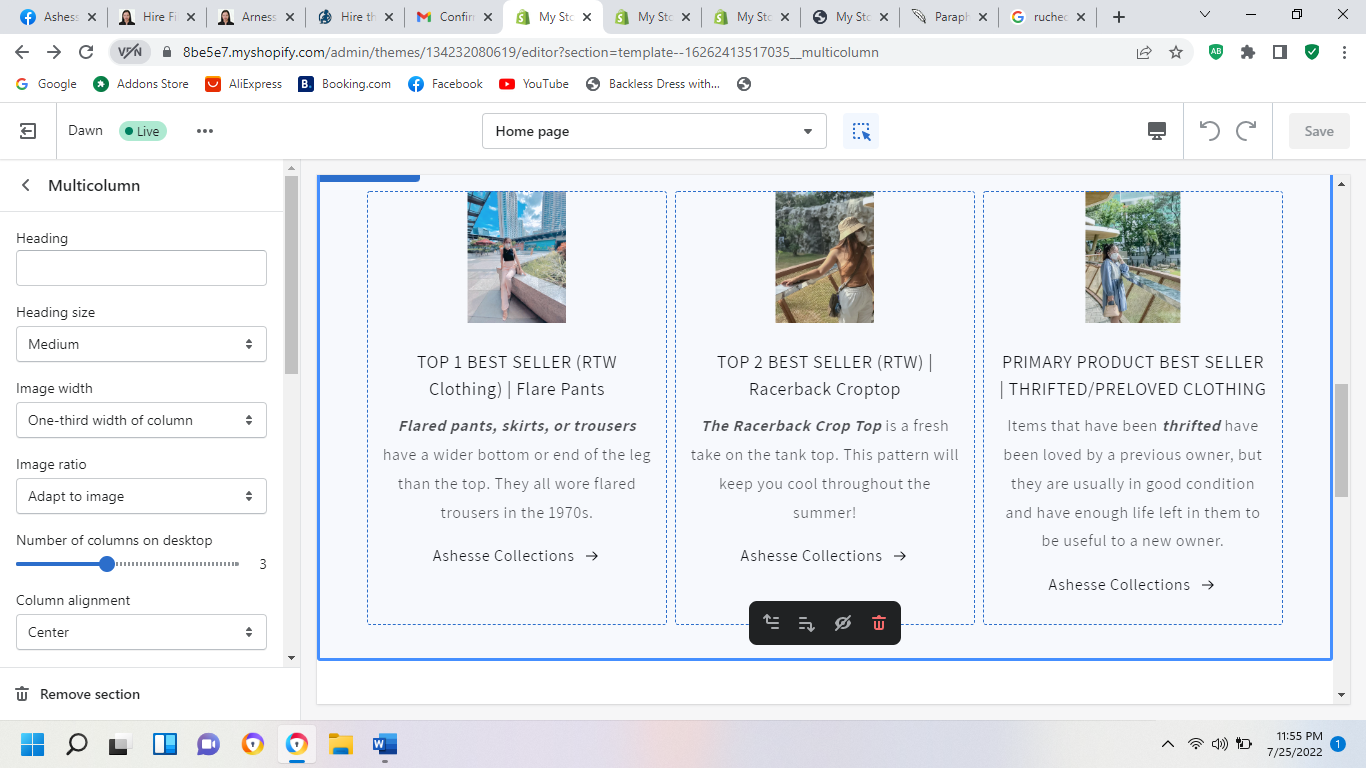Undo the last editor change
The image size is (1366, 768).
[1210, 131]
